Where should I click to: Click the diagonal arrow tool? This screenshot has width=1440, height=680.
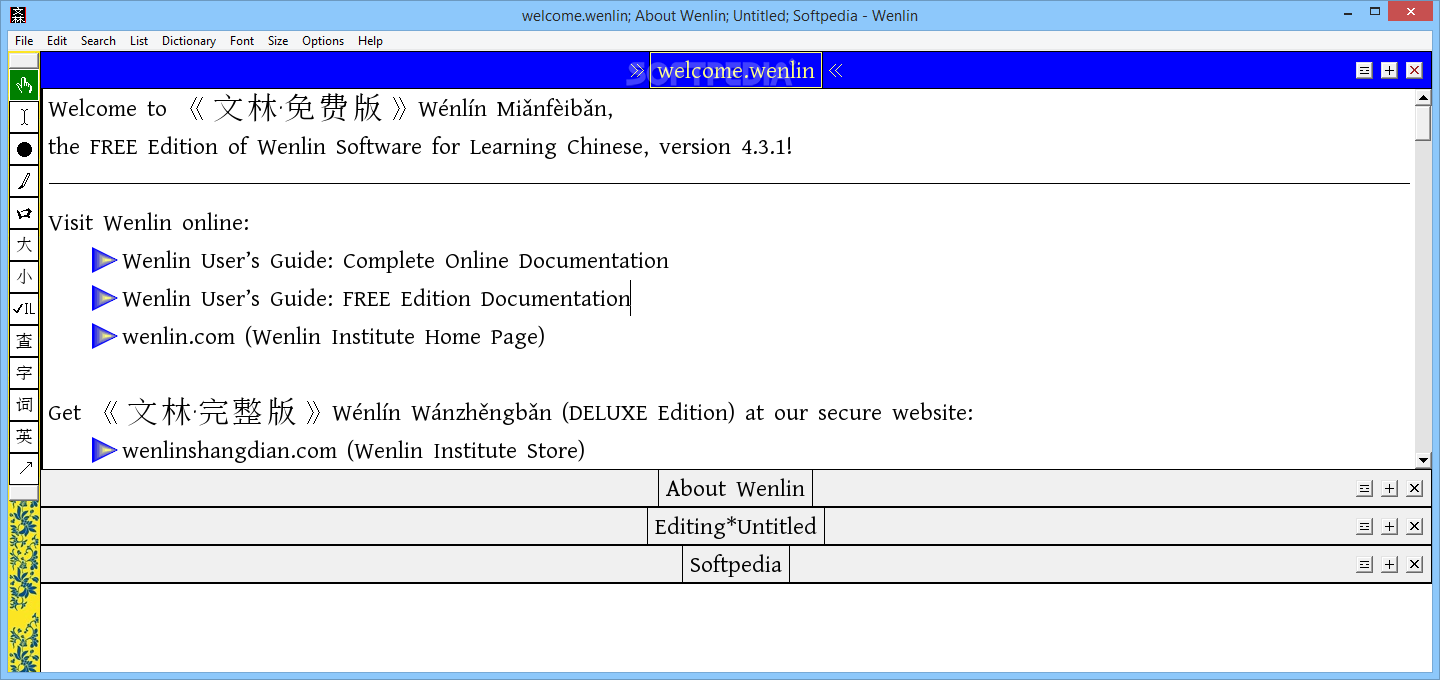(x=24, y=469)
